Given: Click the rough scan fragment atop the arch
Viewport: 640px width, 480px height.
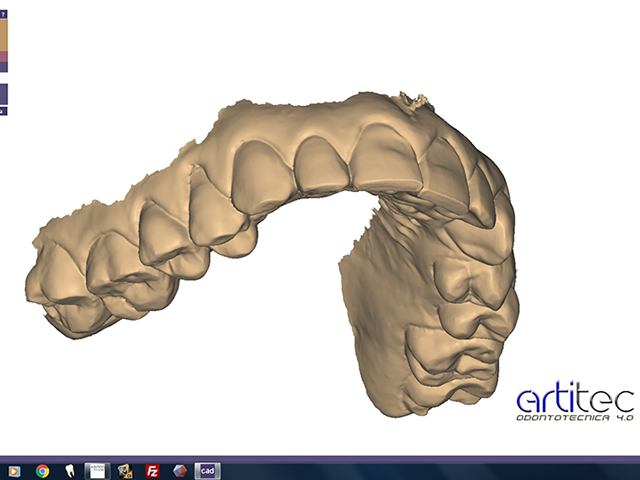Looking at the screenshot, I should 413,99.
